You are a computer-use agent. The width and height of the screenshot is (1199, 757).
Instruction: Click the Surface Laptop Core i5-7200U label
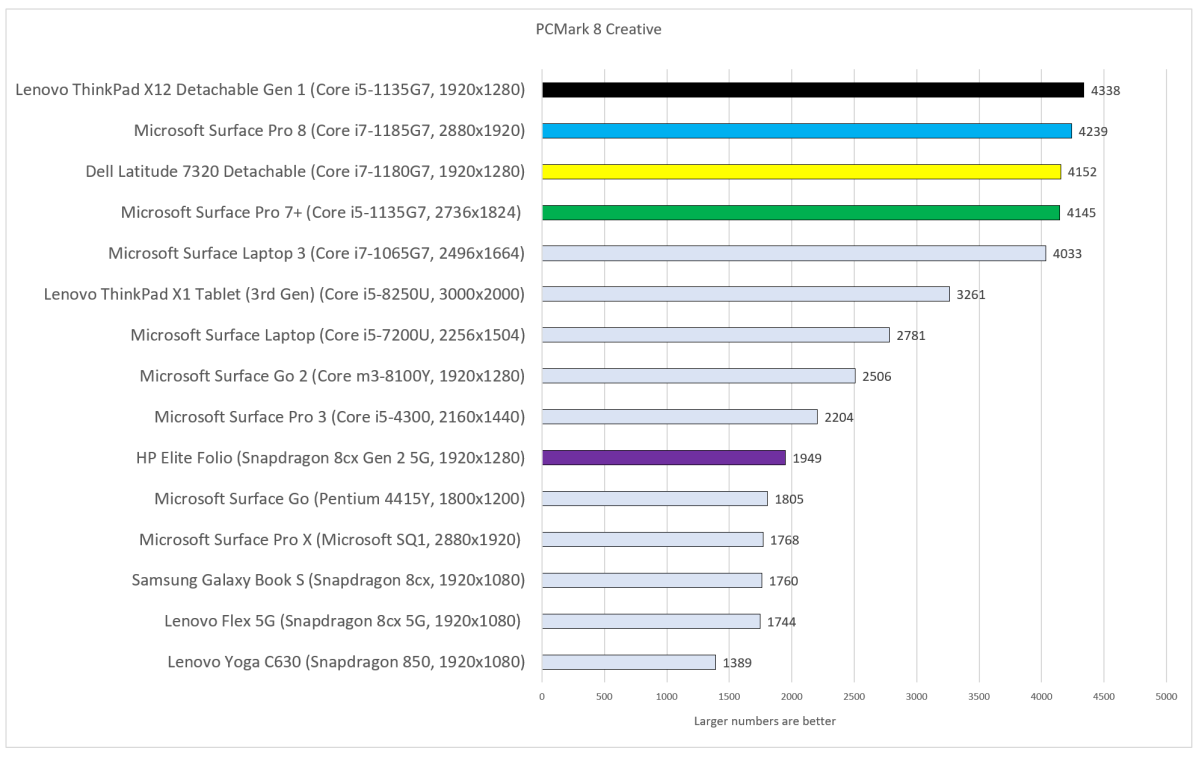(x=328, y=335)
